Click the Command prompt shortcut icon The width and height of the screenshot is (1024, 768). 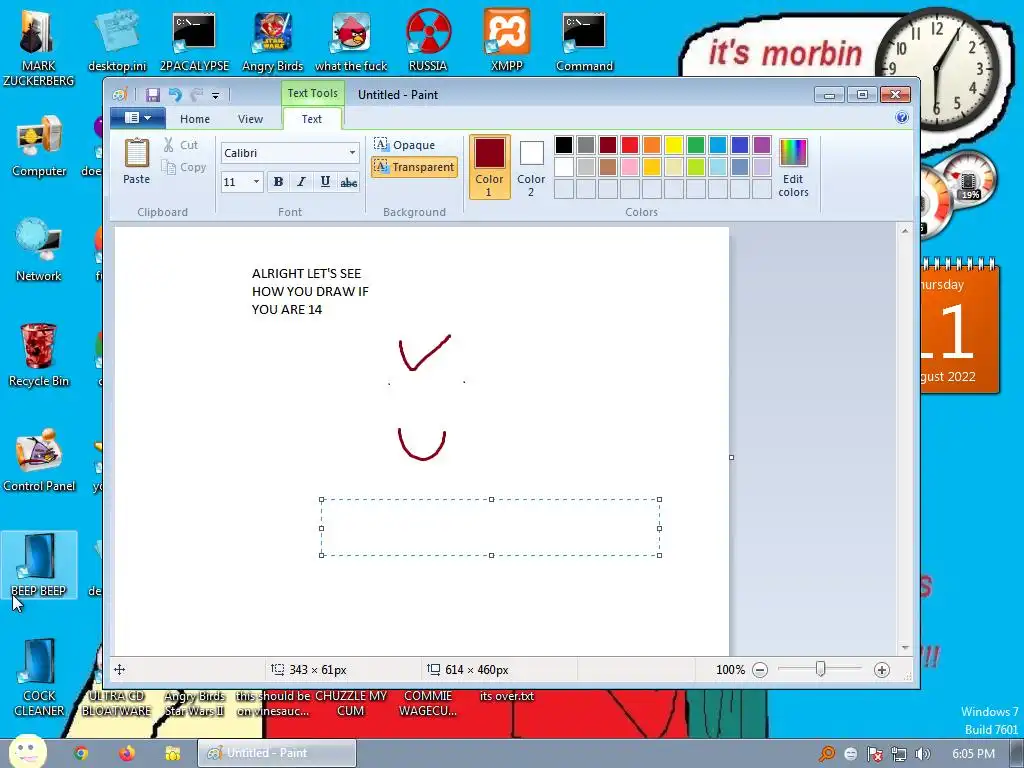[584, 40]
